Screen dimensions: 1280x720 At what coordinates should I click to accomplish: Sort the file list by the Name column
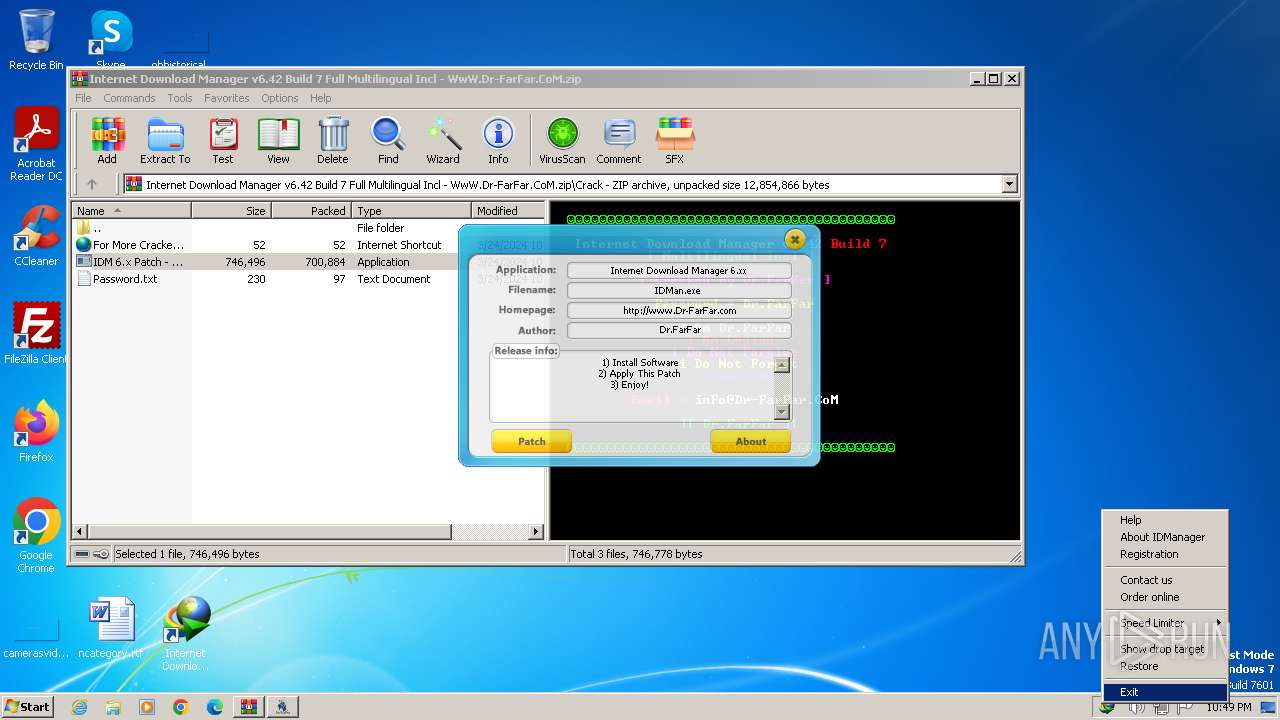coord(131,211)
